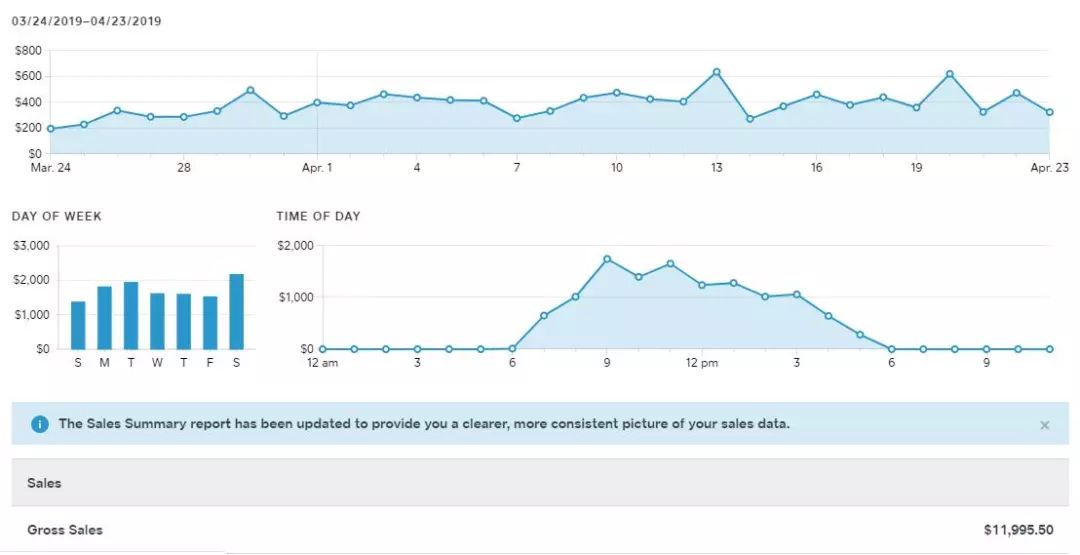Open the Gross Sales row label

[x=65, y=530]
